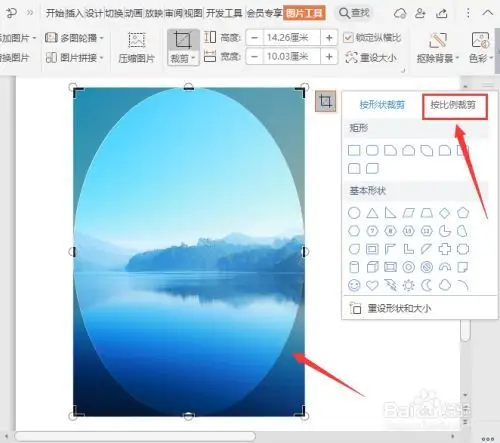
Task: Select the oval crop shape
Action: pos(354,213)
